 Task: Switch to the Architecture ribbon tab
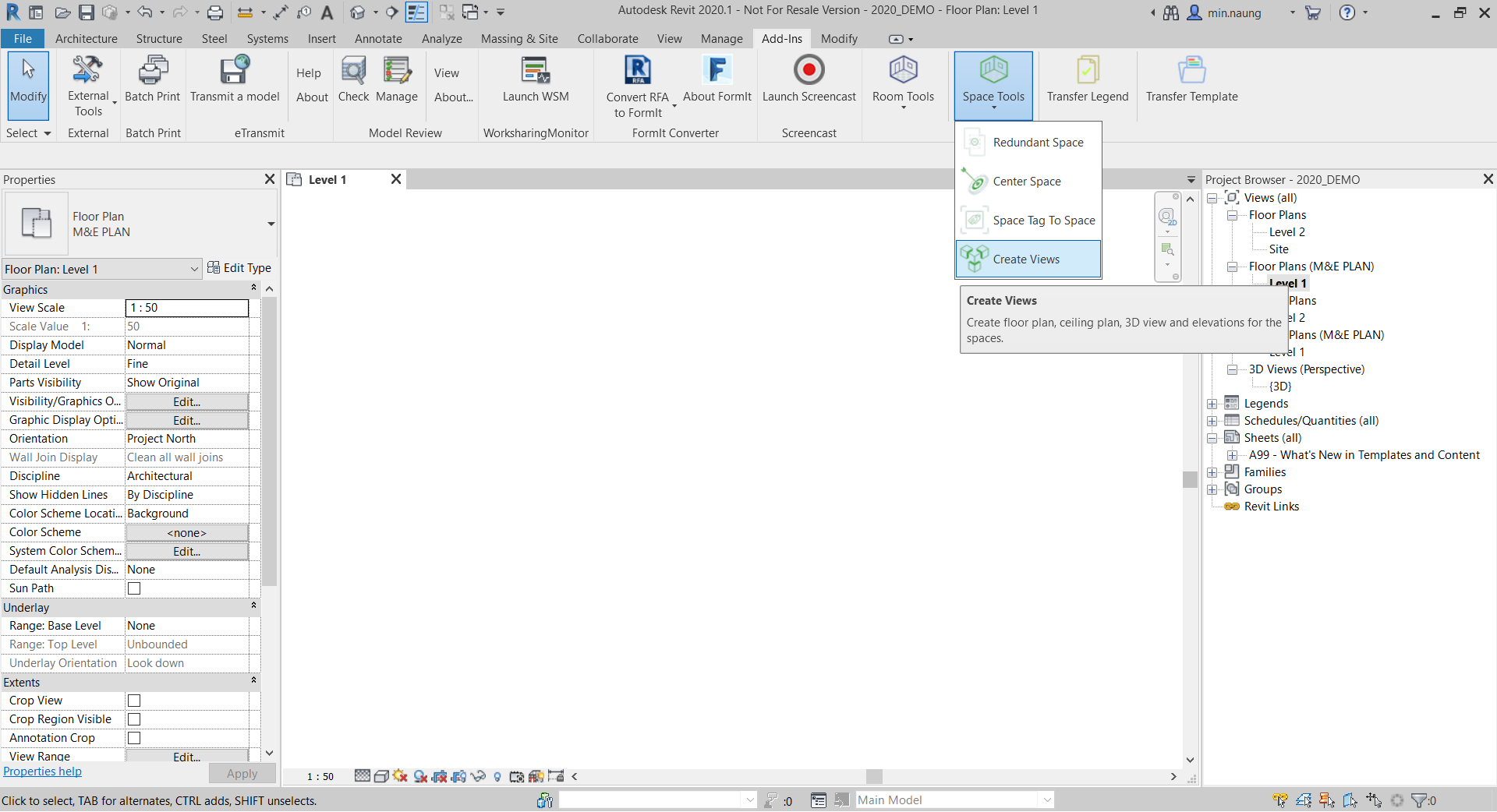point(86,39)
